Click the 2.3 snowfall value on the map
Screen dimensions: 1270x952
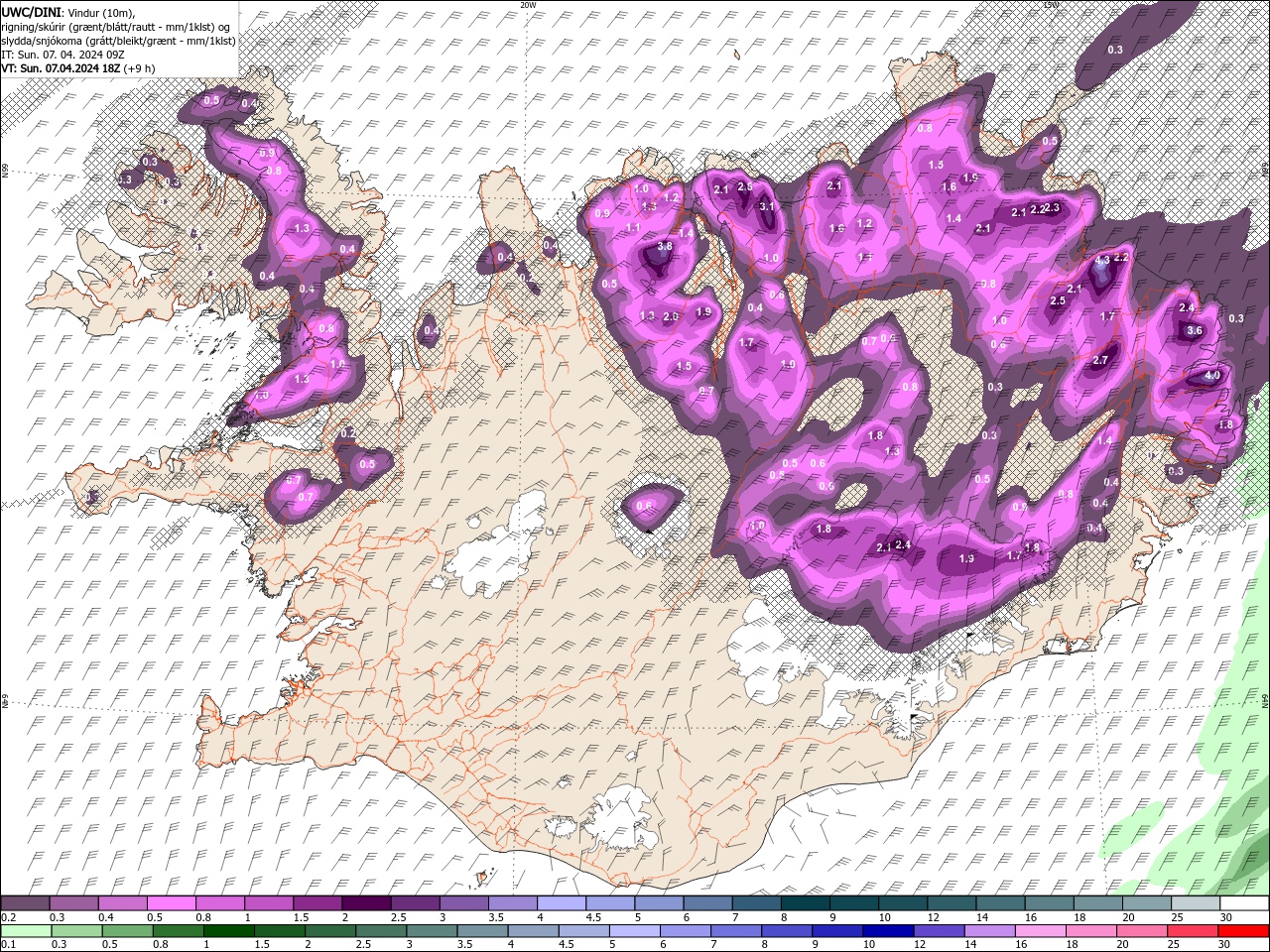point(1053,207)
